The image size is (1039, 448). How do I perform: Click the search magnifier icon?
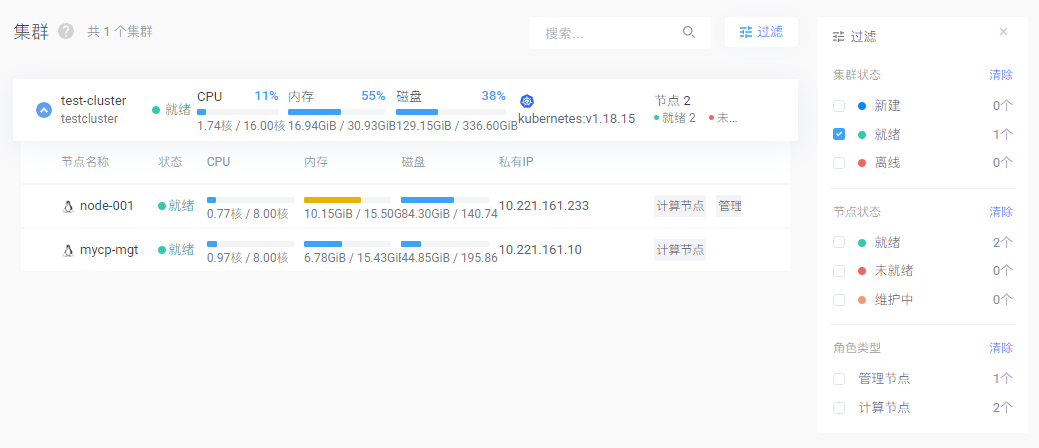point(689,32)
